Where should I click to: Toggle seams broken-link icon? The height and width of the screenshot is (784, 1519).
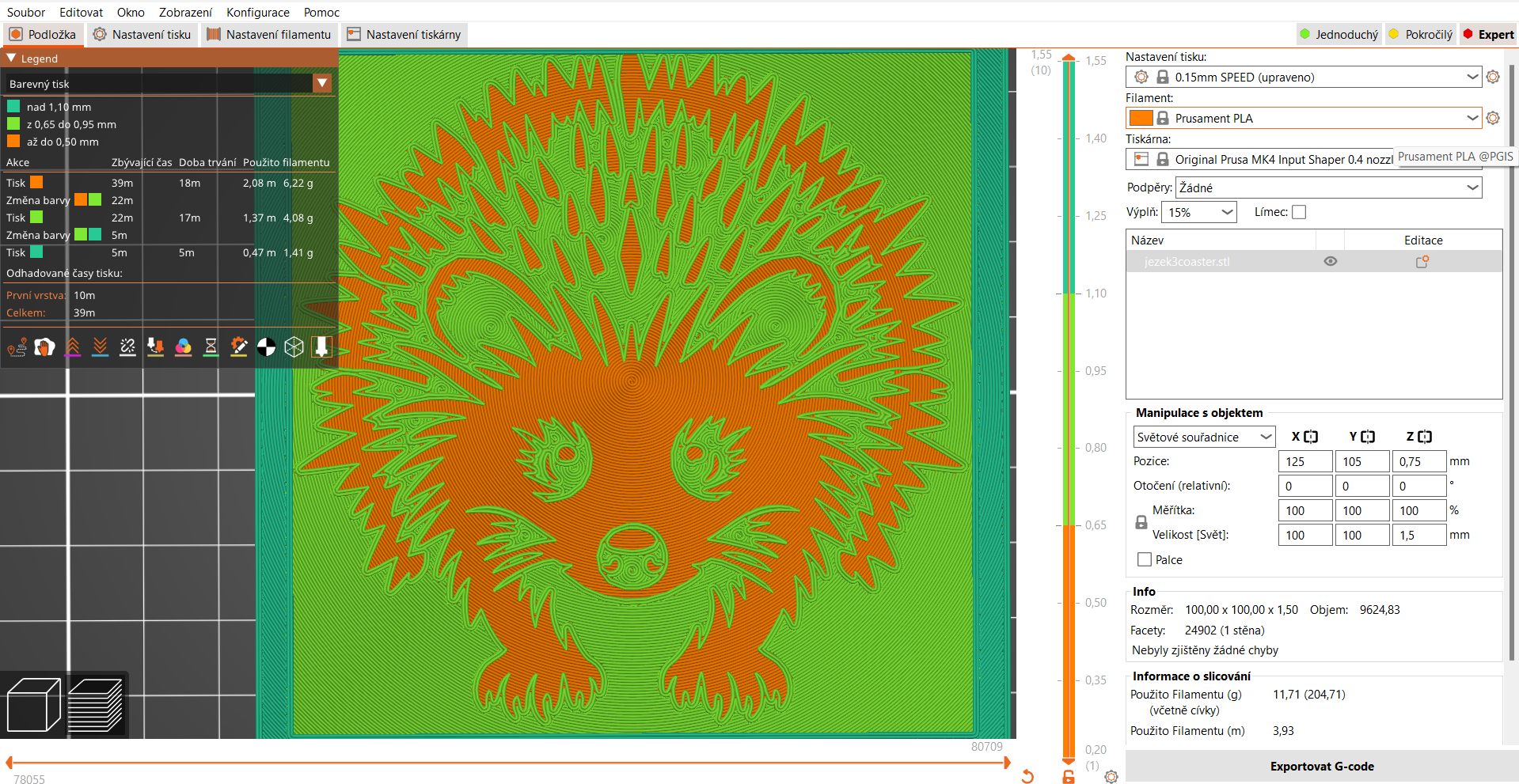pos(127,347)
